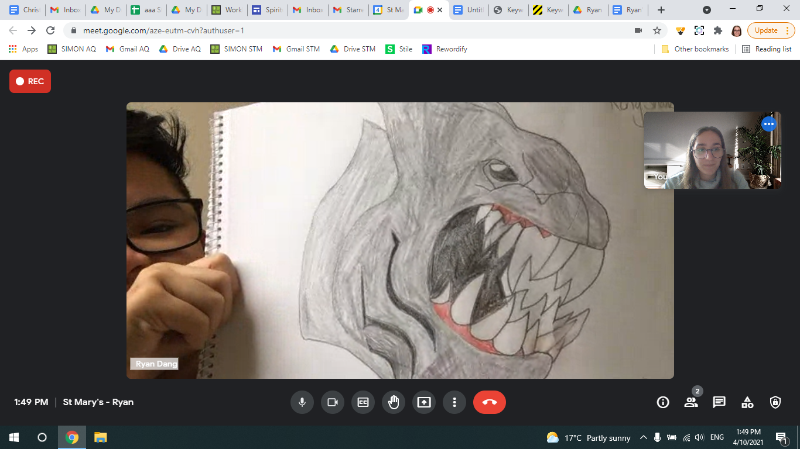Open more options three-dot menu in call bar
Viewport: 800px width, 449px height.
pyautogui.click(x=454, y=402)
